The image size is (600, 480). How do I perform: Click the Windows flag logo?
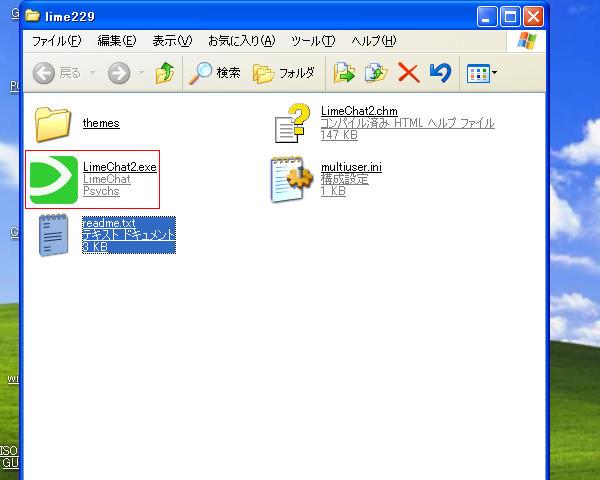[527, 41]
